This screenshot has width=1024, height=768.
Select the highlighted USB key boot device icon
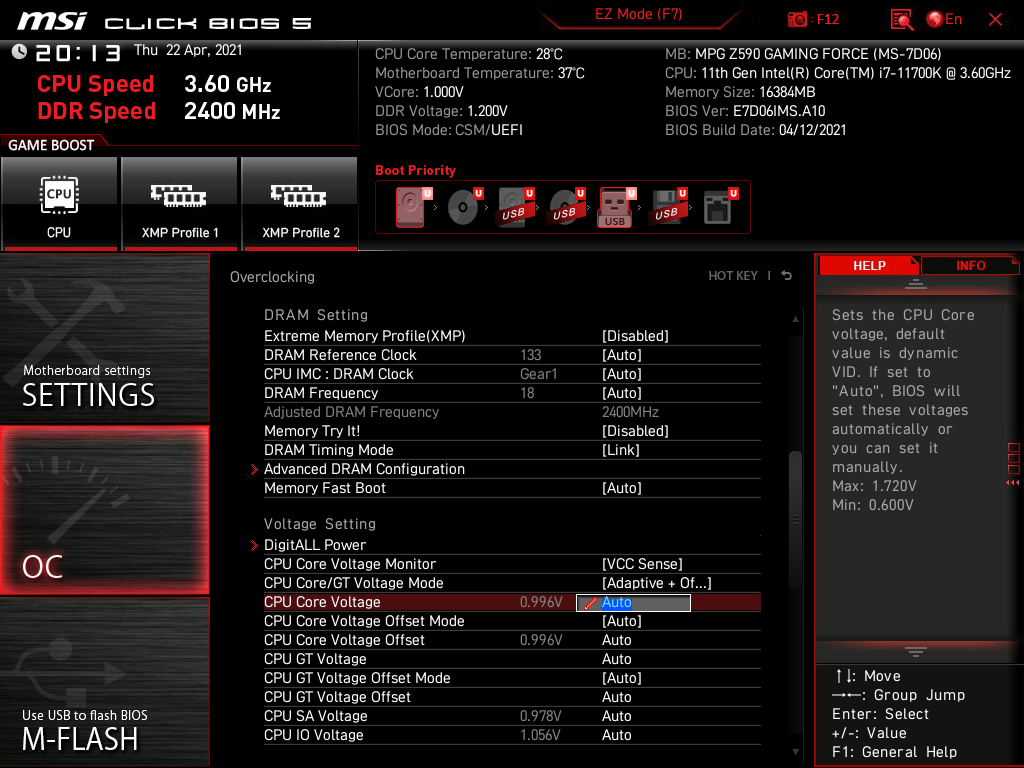pyautogui.click(x=617, y=207)
